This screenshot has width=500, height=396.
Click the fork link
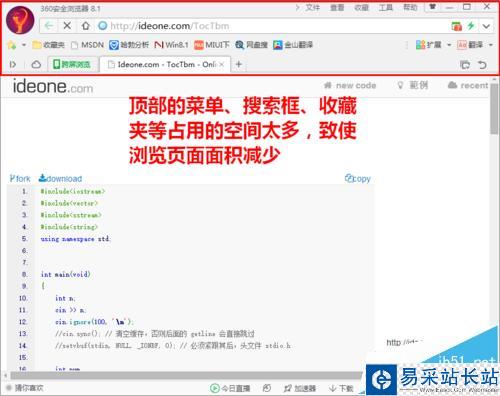20,179
